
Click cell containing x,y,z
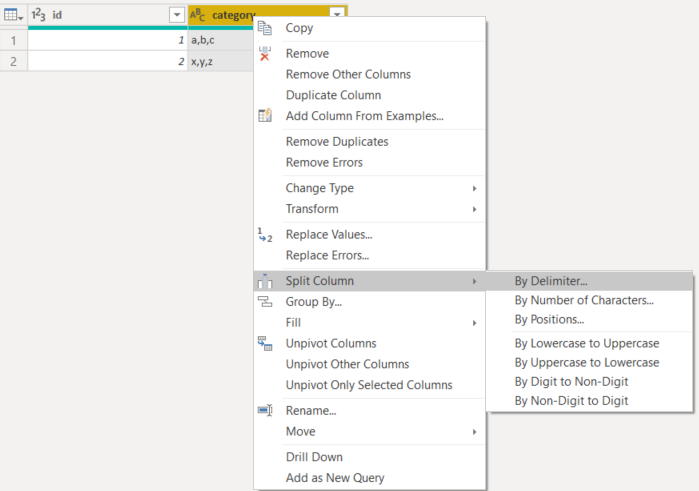click(221, 61)
